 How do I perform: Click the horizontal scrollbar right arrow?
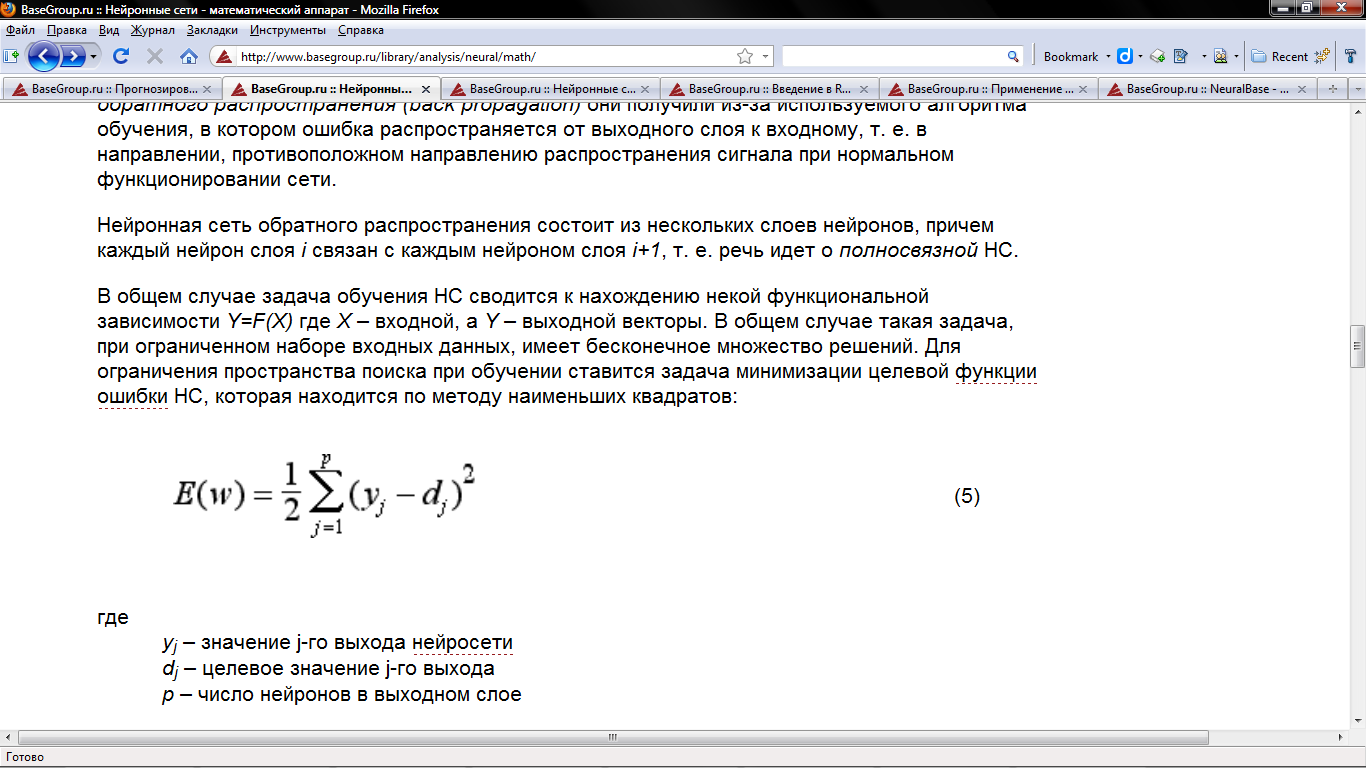[x=1341, y=738]
